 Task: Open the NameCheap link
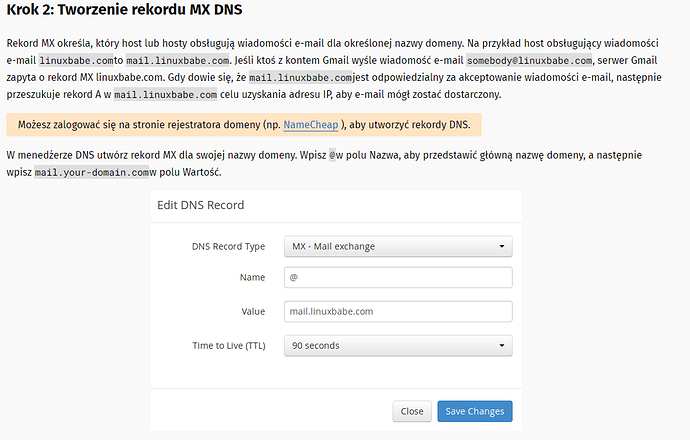[310, 125]
